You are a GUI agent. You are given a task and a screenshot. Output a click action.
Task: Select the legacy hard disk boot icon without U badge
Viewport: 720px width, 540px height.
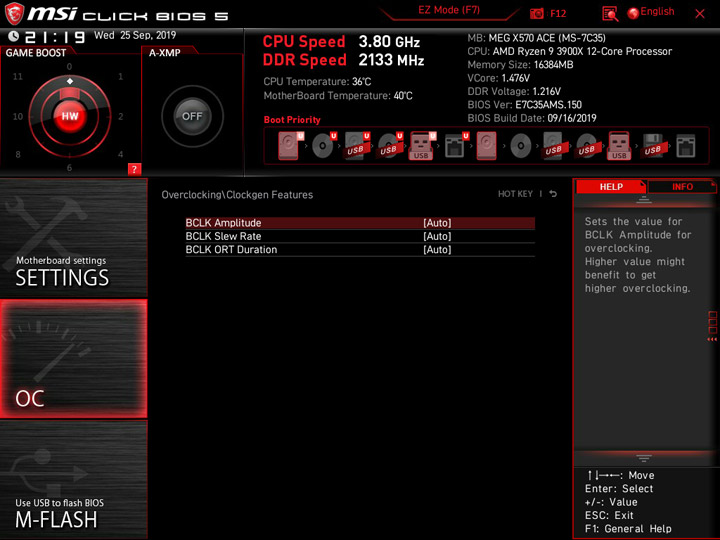coord(486,146)
